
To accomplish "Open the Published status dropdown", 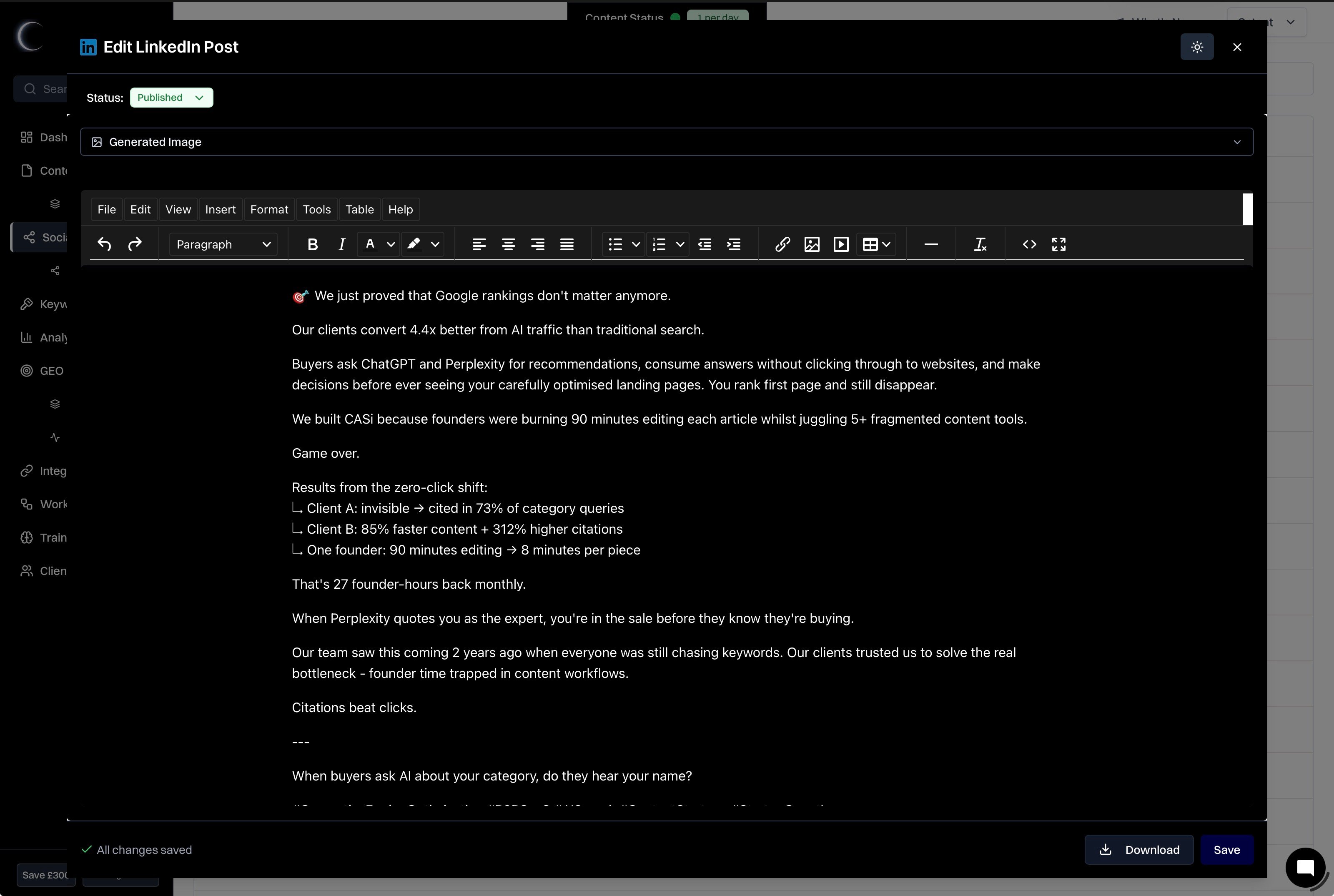I will point(171,97).
